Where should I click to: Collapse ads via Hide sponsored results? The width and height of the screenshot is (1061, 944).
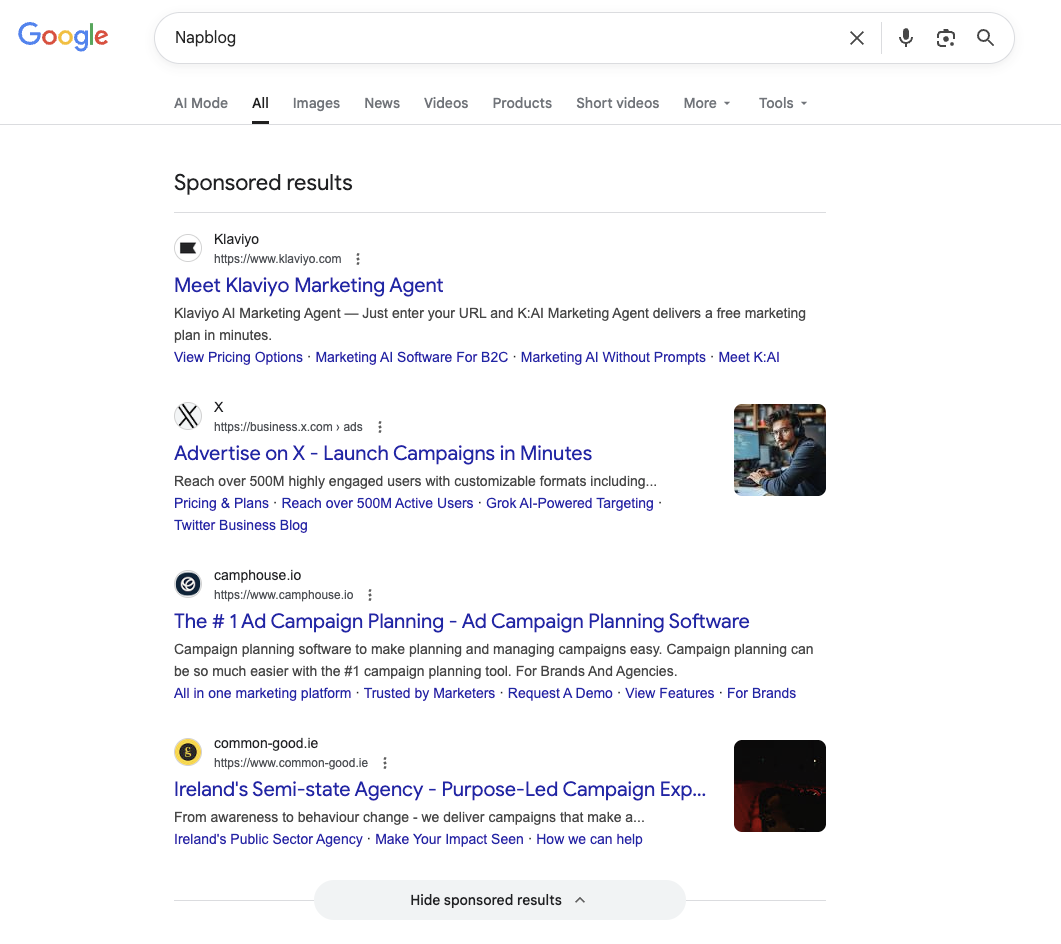[499, 900]
